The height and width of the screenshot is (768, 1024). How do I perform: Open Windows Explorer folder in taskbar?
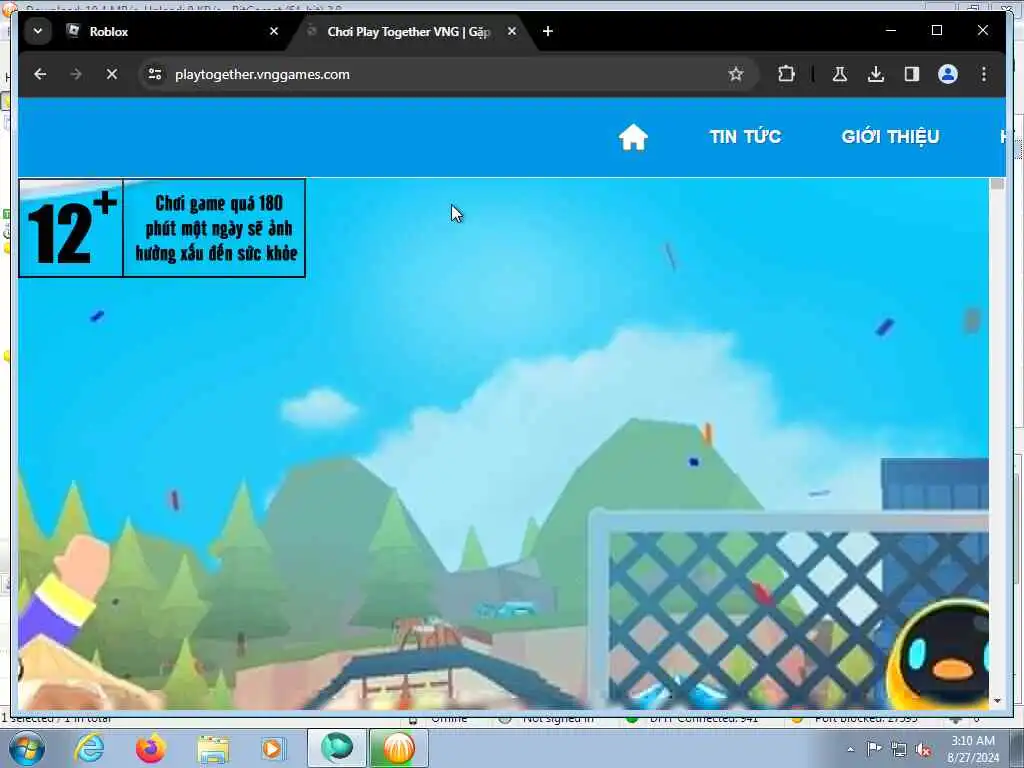click(x=213, y=750)
